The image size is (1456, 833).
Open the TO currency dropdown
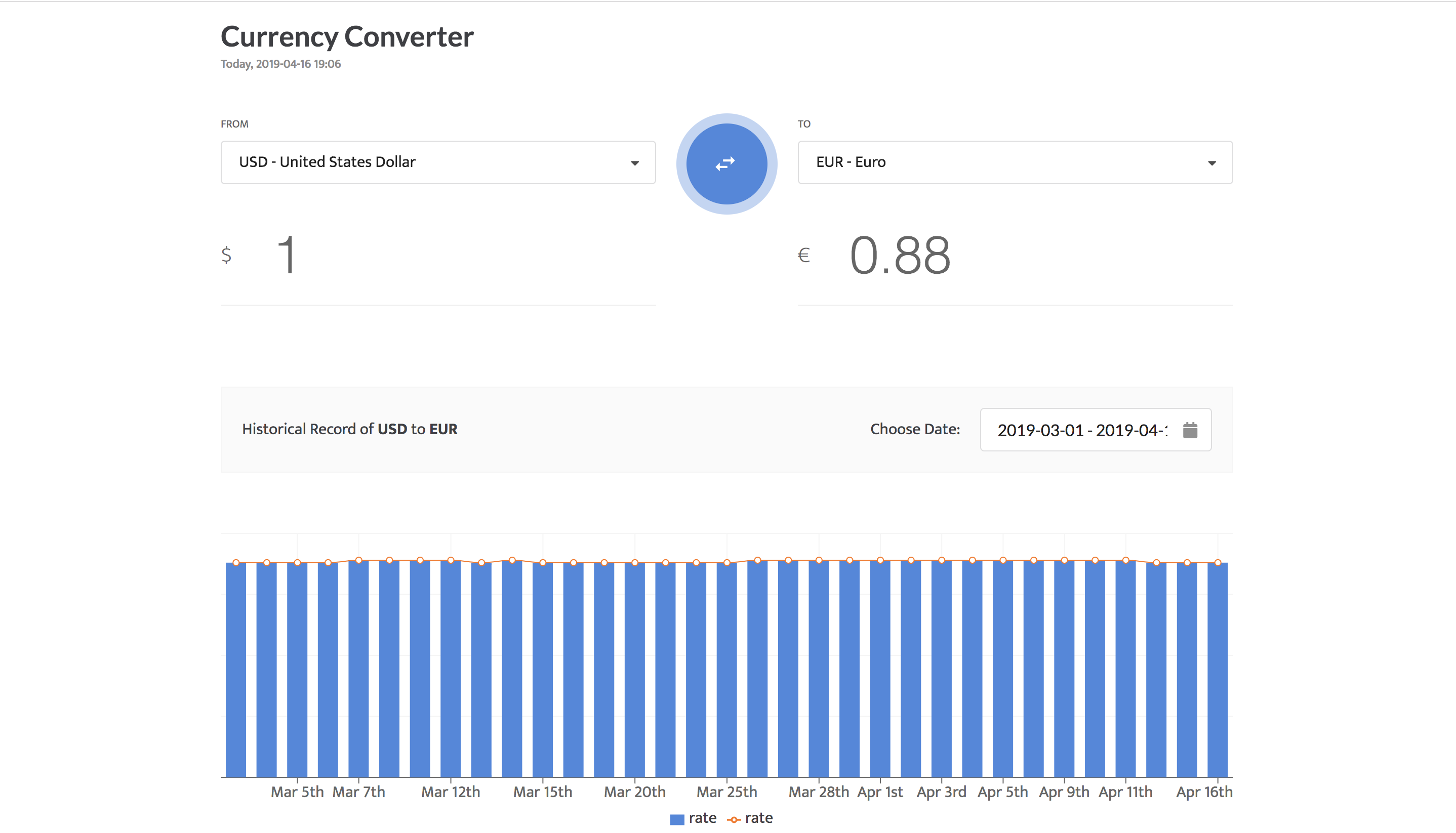click(x=1015, y=162)
